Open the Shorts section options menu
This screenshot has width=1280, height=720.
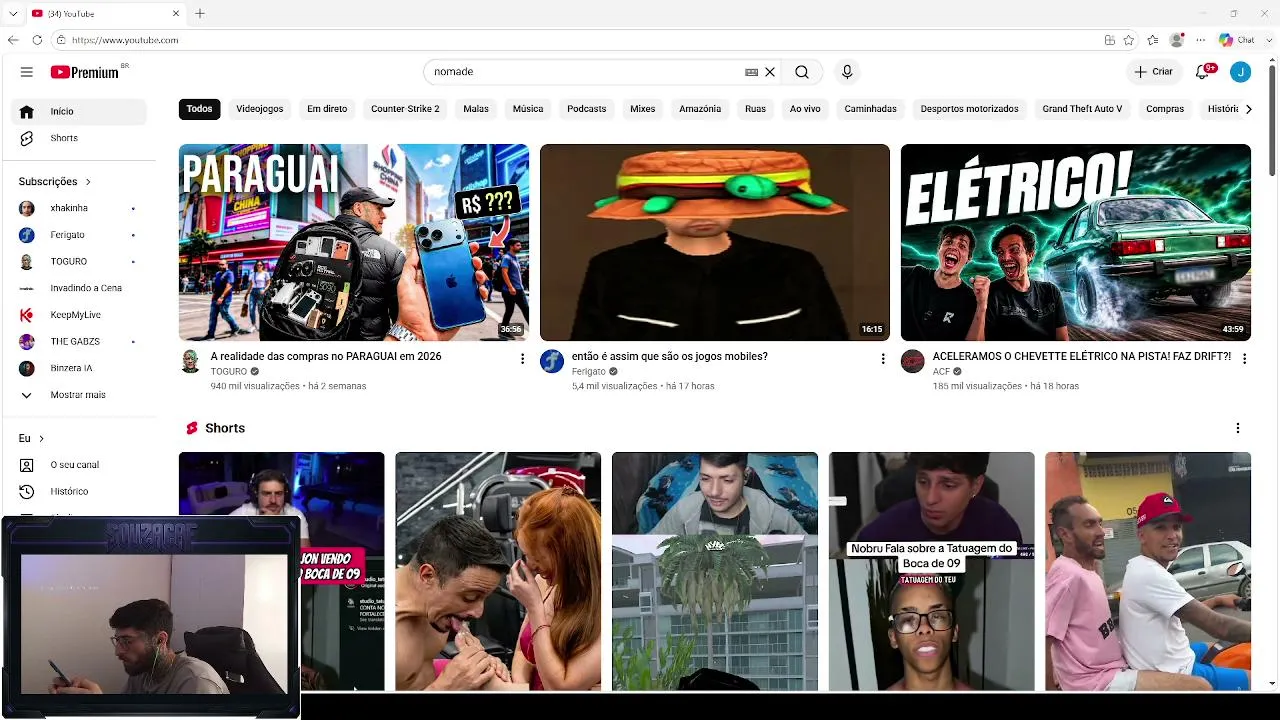coord(1238,428)
